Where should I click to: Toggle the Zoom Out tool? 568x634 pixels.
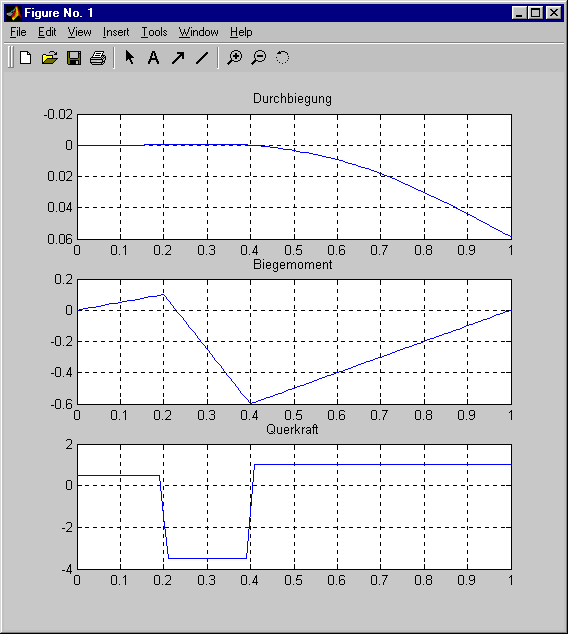[259, 58]
